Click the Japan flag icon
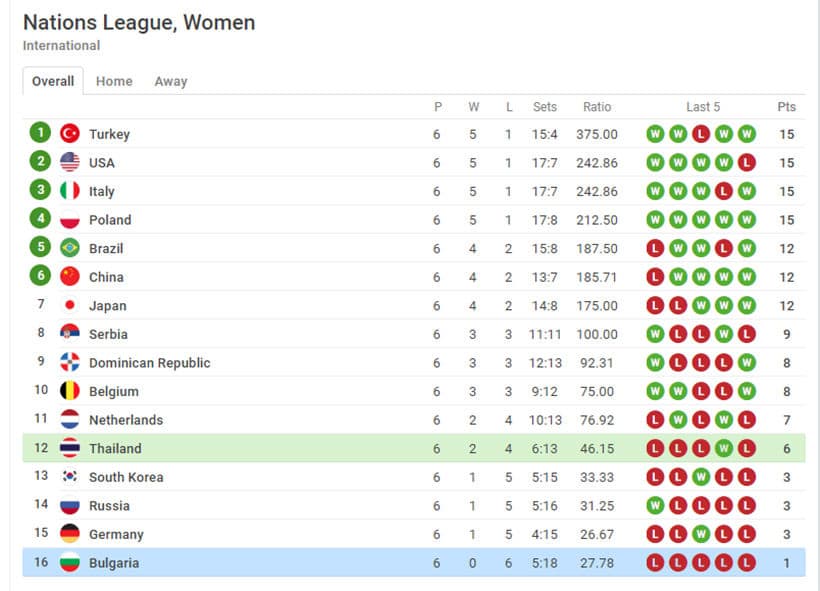820x591 pixels. [x=70, y=305]
